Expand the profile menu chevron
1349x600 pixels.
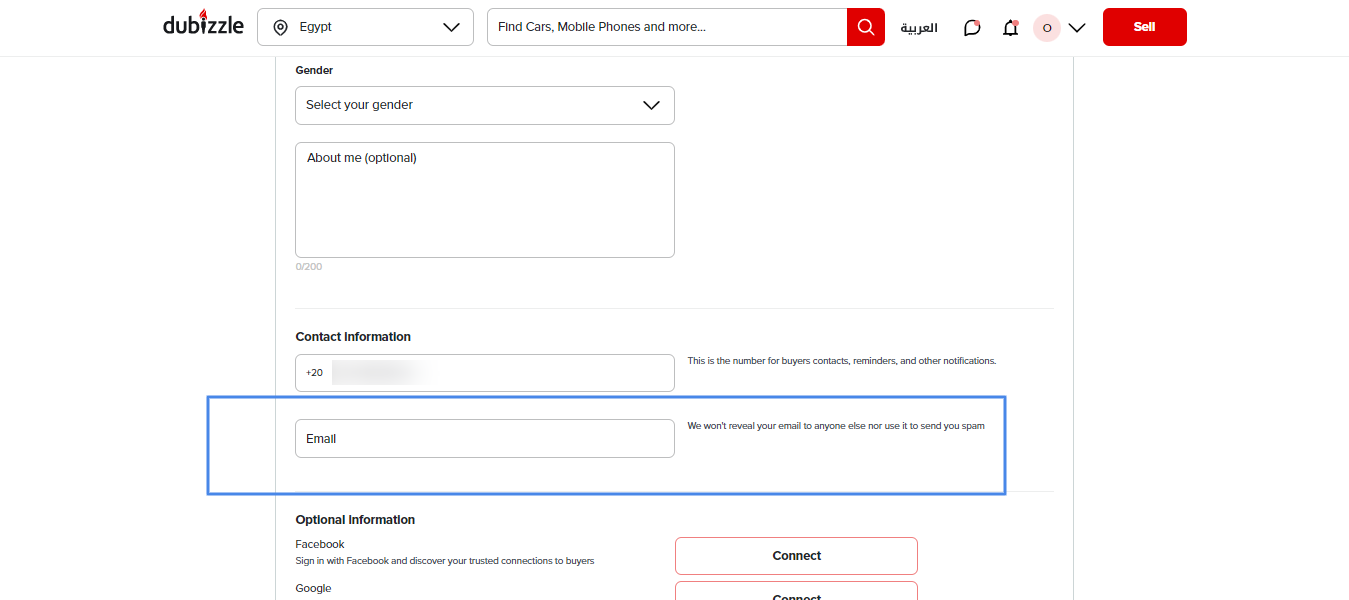coord(1077,28)
